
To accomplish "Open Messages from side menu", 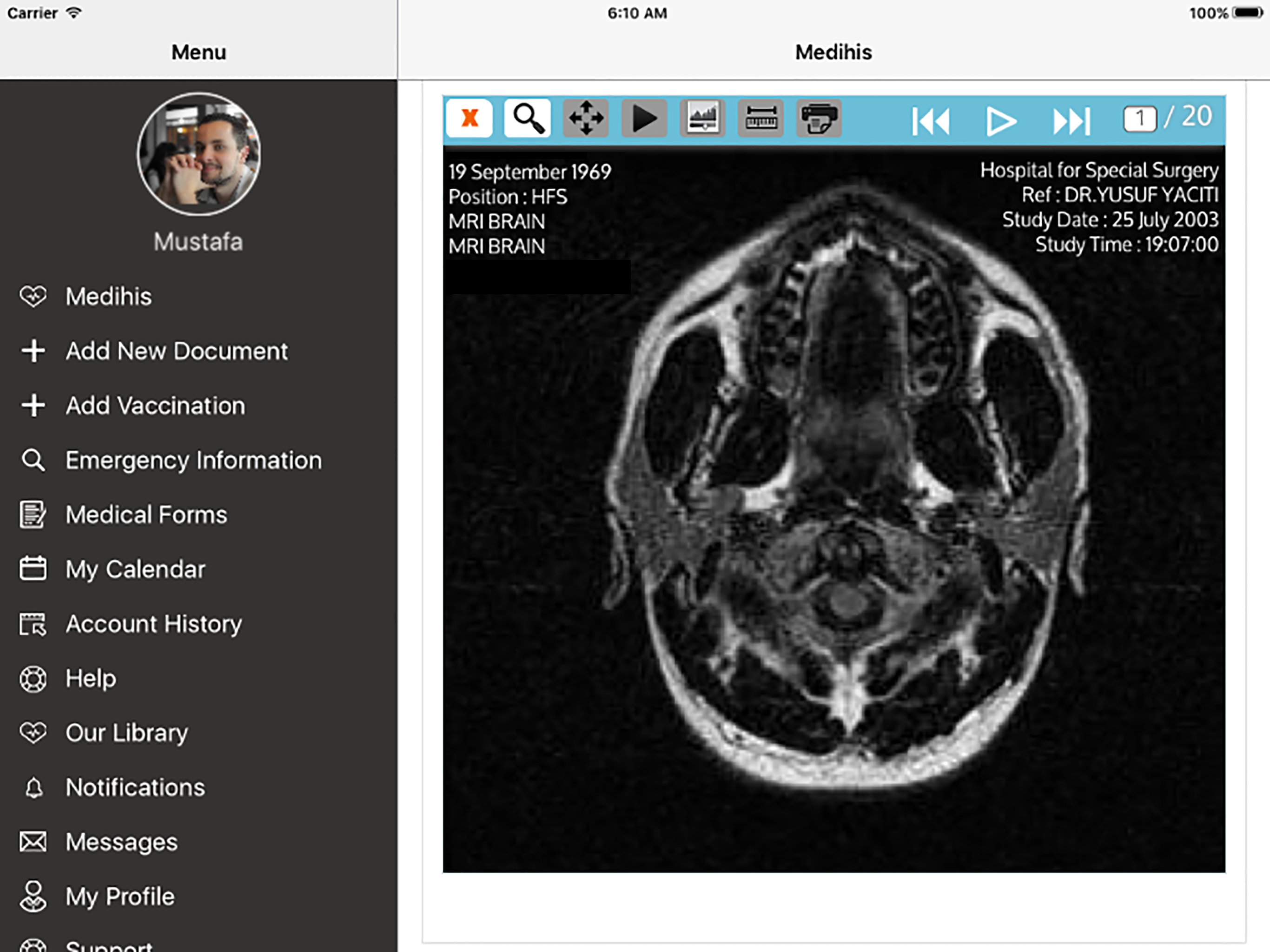I will coord(198,842).
